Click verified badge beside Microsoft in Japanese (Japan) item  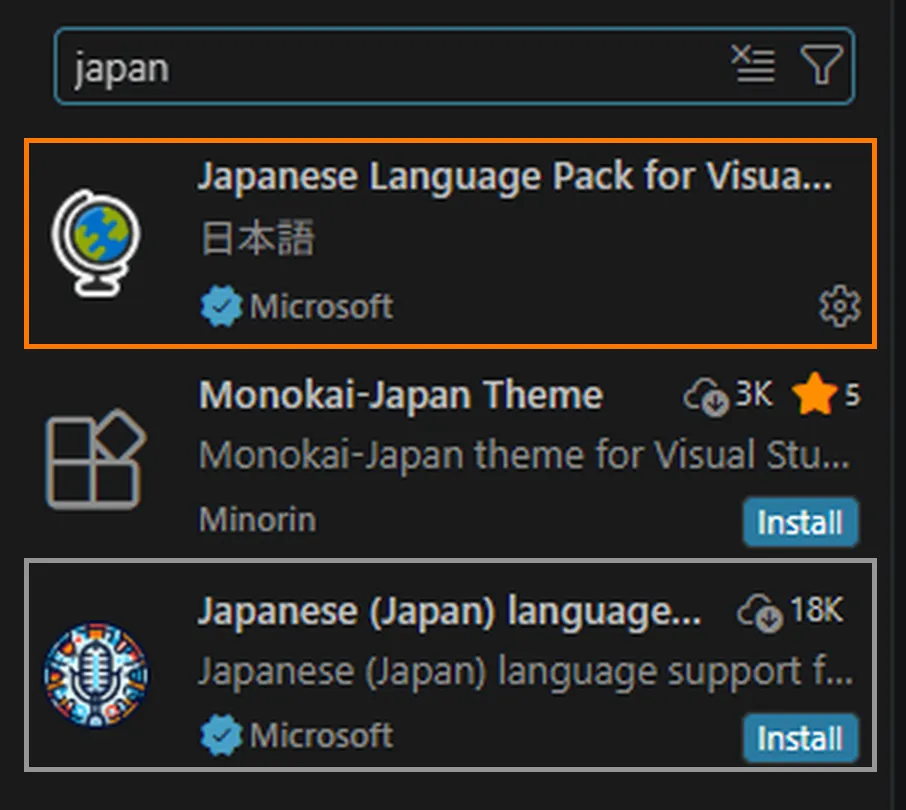pyautogui.click(x=221, y=735)
